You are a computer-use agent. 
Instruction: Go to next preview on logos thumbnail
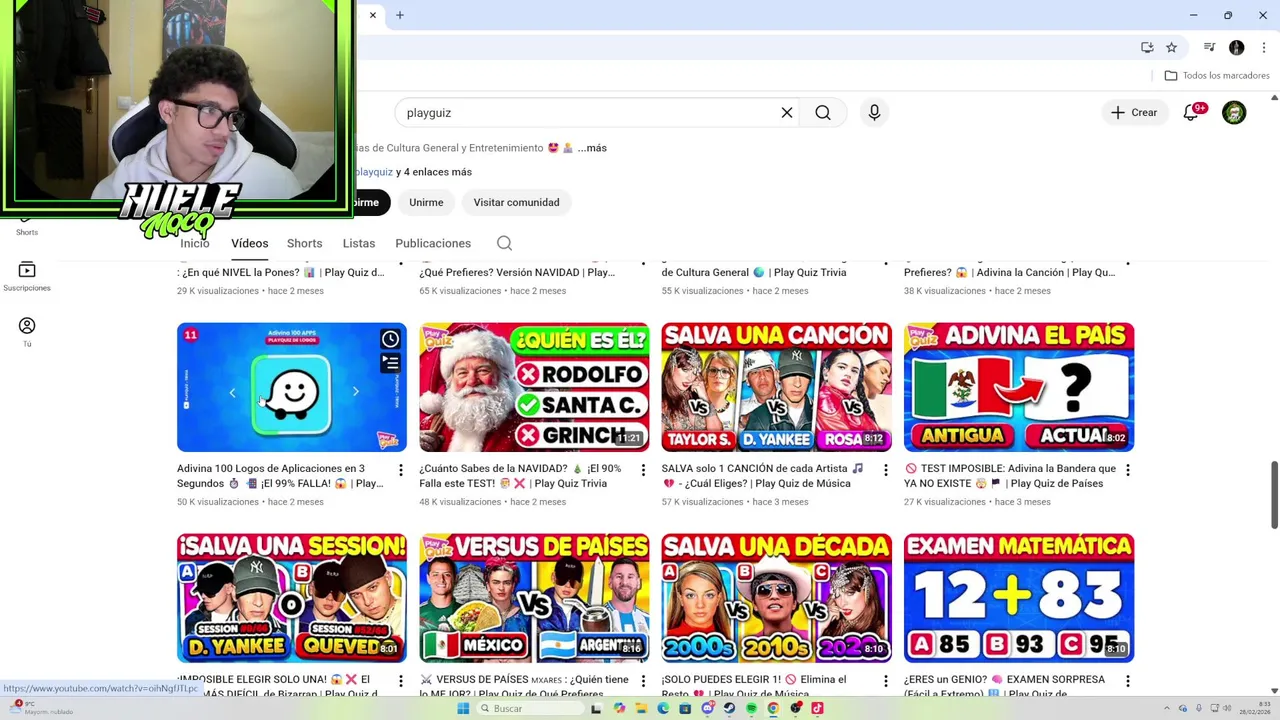pyautogui.click(x=355, y=392)
